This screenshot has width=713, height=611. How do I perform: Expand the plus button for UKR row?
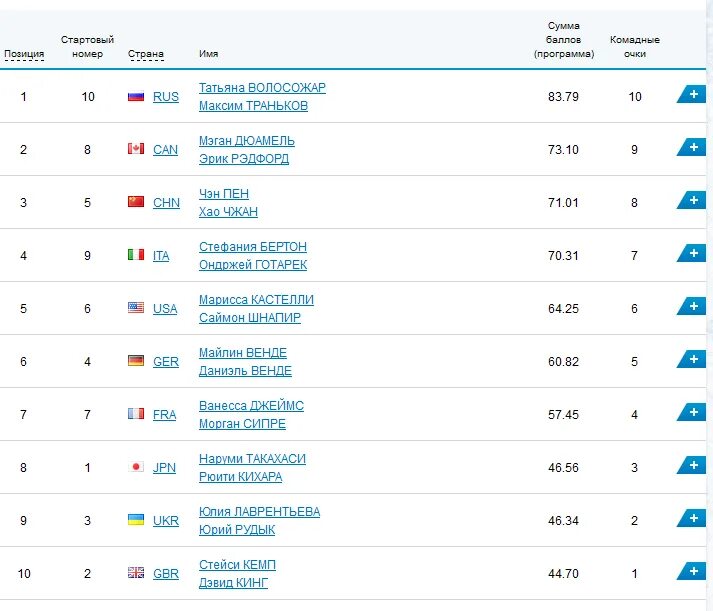coord(691,518)
